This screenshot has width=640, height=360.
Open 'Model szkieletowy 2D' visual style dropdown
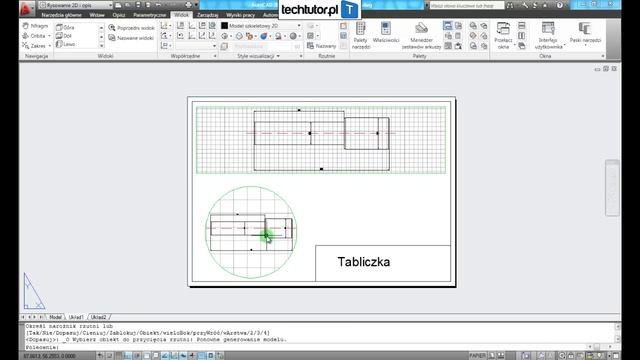[x=261, y=26]
